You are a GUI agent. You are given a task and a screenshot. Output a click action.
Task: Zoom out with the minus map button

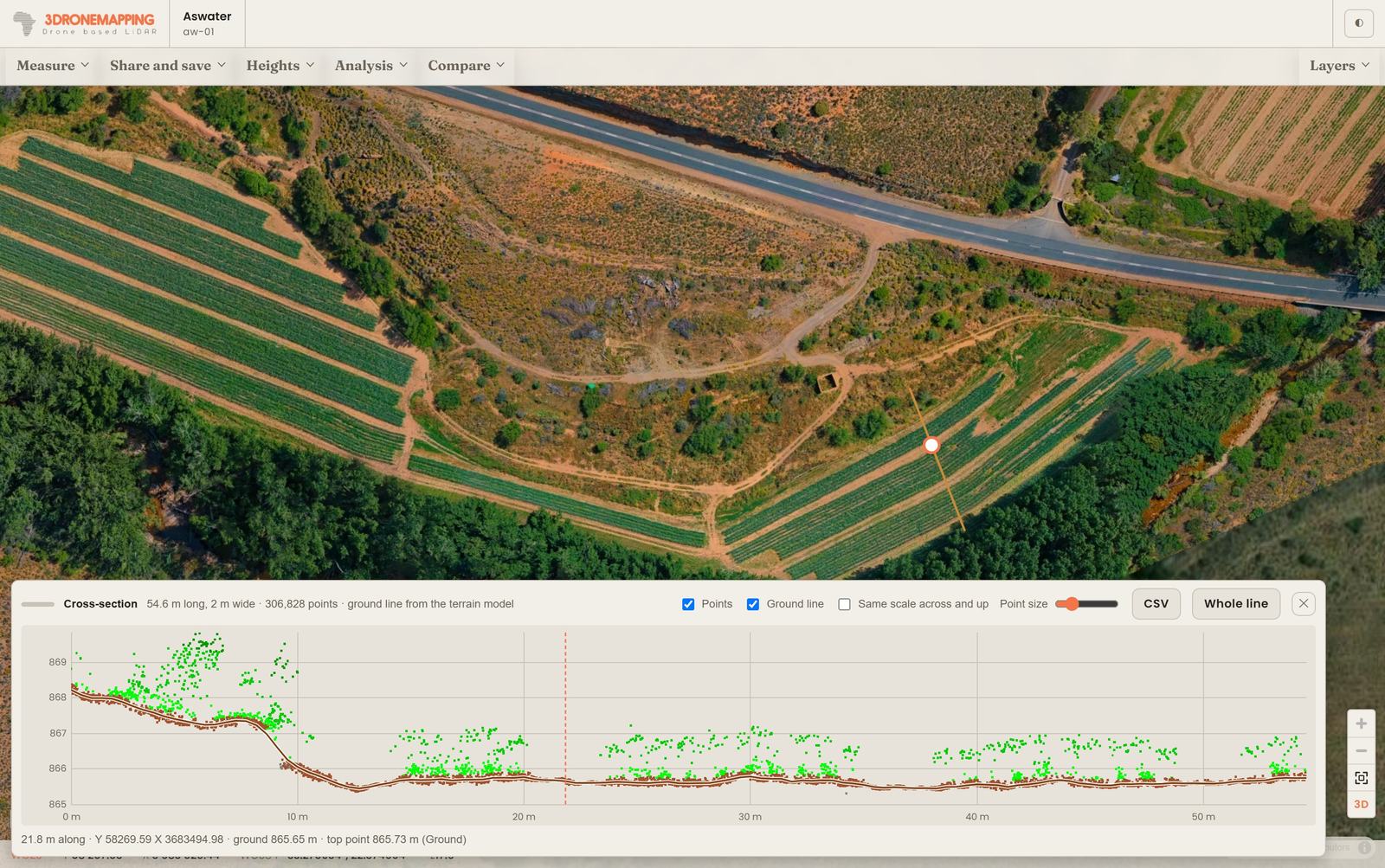pyautogui.click(x=1361, y=751)
